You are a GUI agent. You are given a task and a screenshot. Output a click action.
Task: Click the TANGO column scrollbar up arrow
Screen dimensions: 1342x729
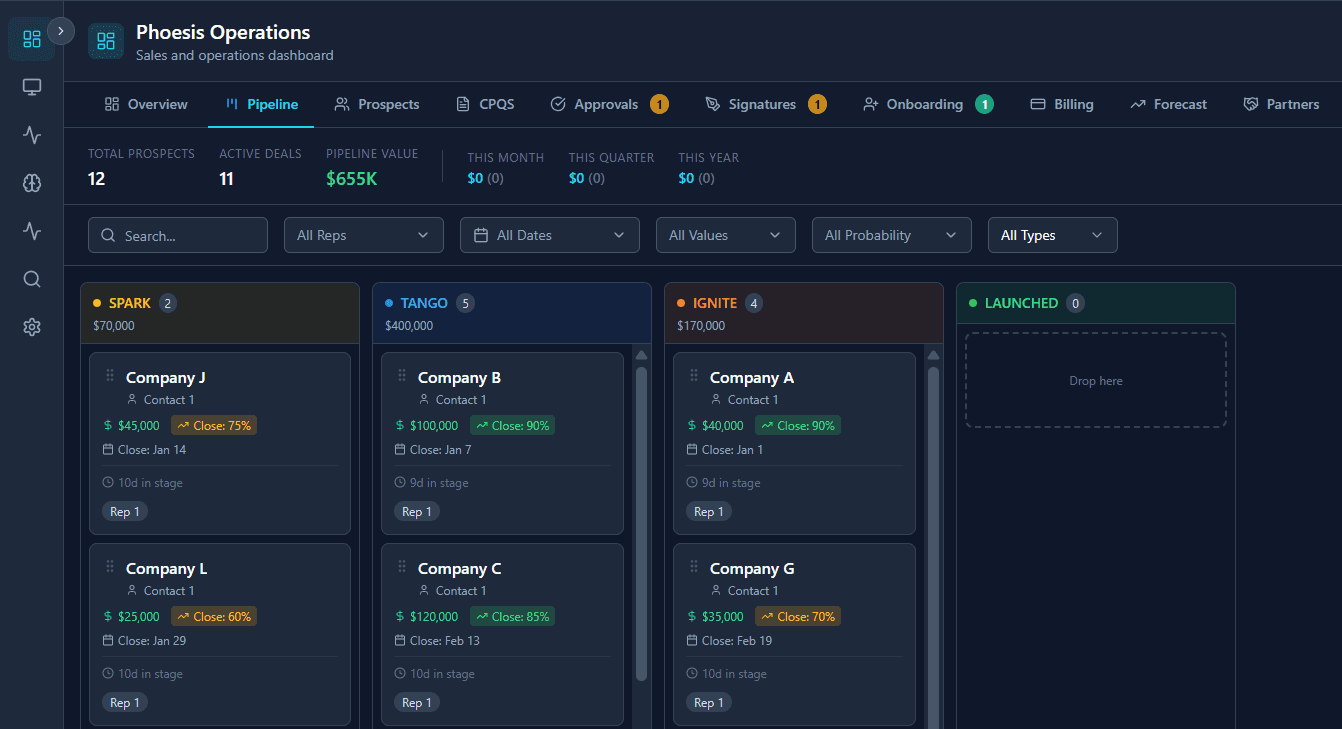click(x=641, y=355)
